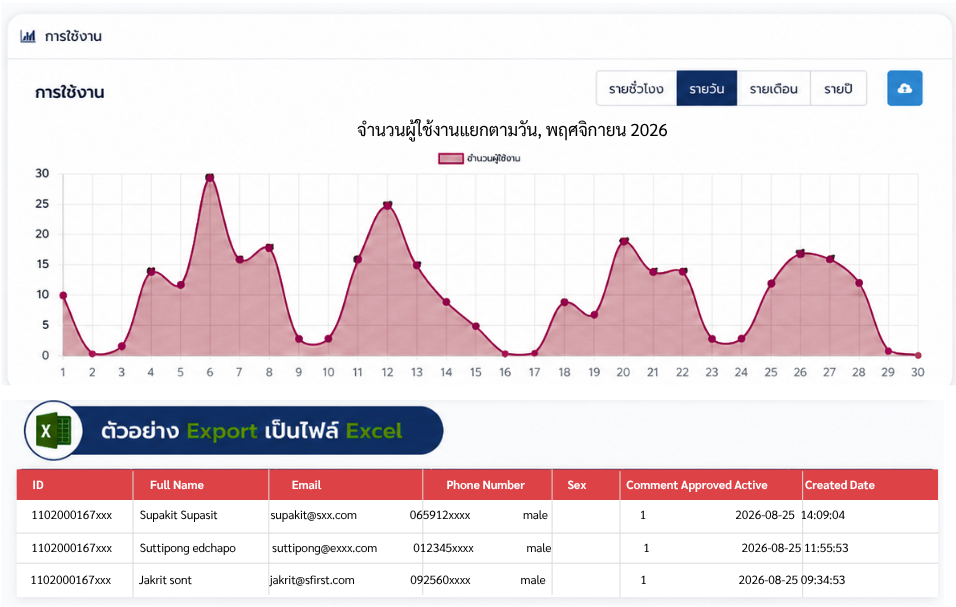Select the data point on day 20
The width and height of the screenshot is (956, 607).
pos(624,241)
